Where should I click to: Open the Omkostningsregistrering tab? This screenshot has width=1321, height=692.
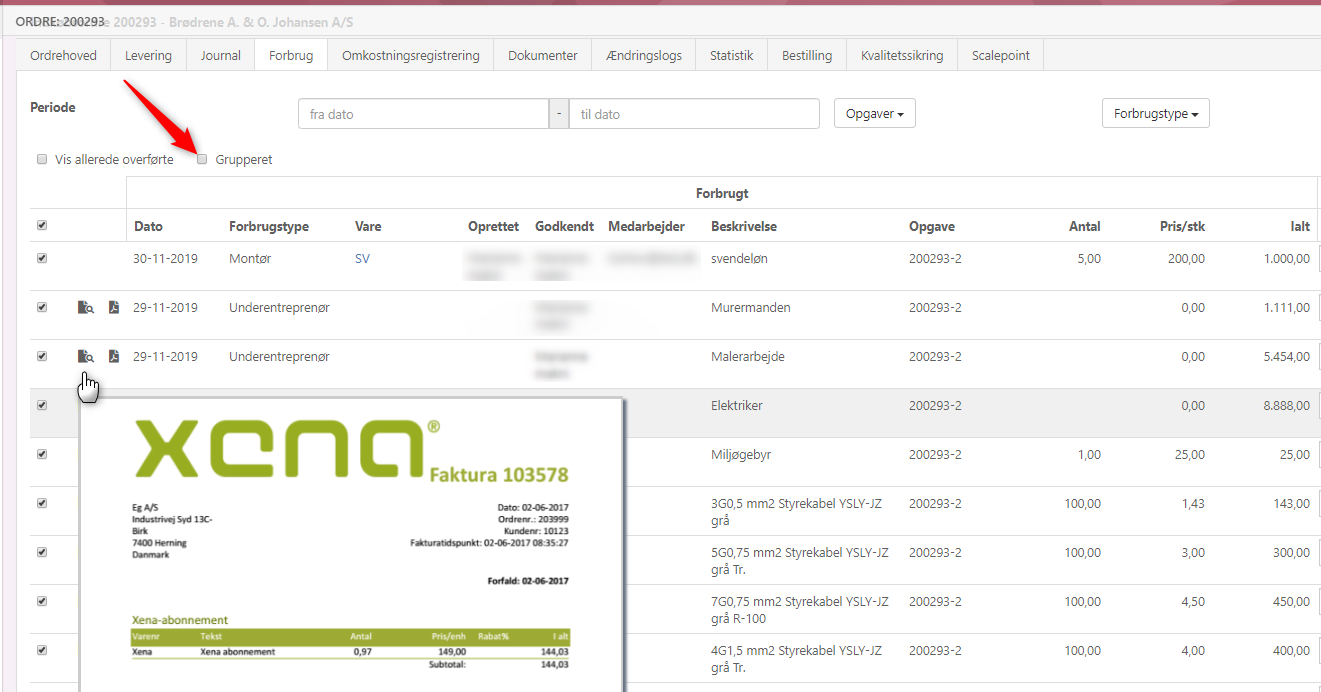[410, 56]
